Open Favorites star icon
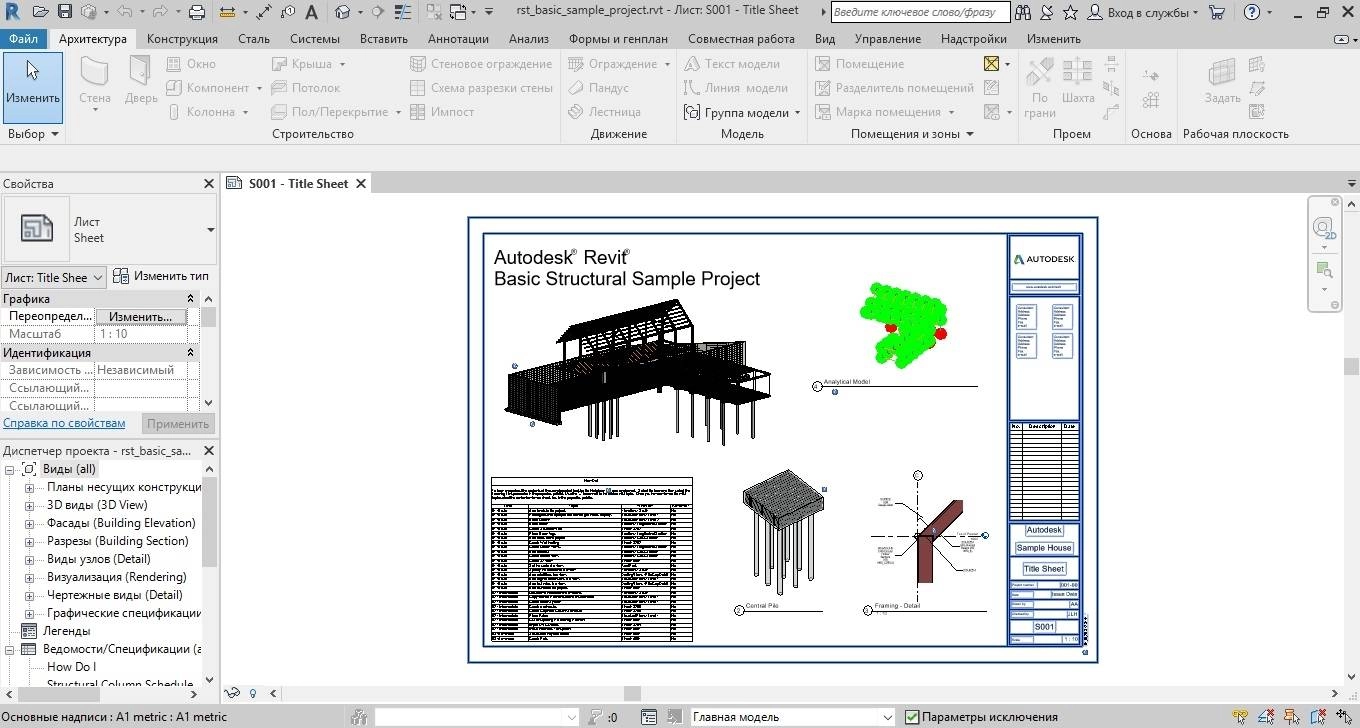 coord(1070,12)
